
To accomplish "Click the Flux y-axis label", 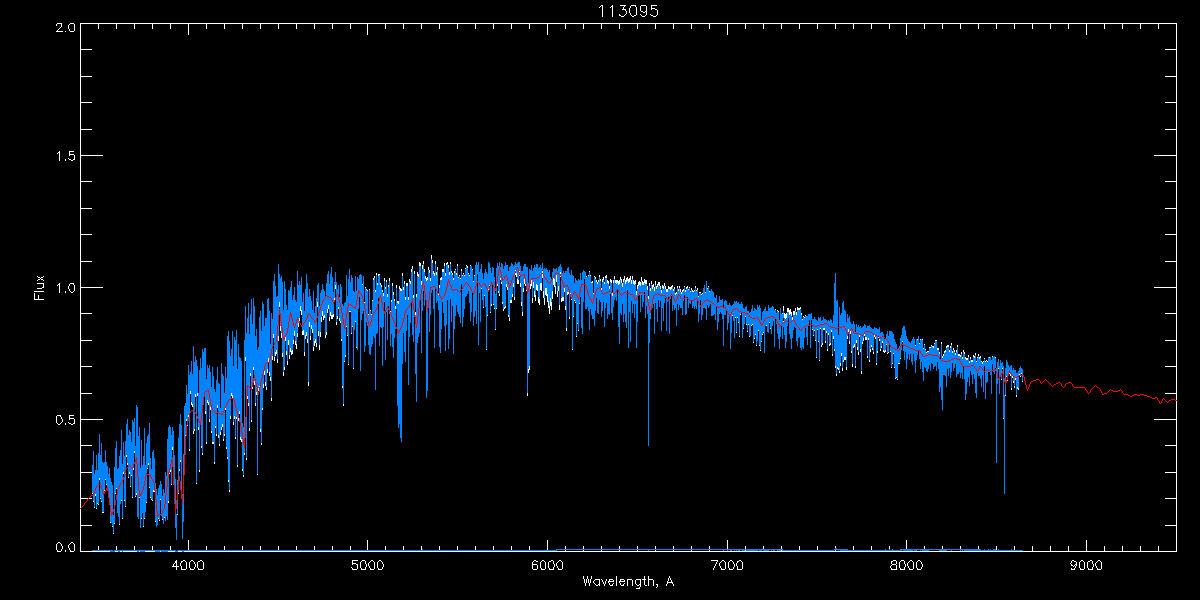I will click(x=40, y=287).
